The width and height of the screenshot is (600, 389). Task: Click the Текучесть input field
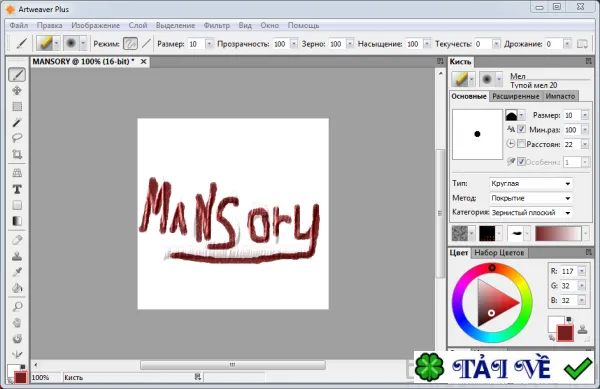tap(483, 44)
